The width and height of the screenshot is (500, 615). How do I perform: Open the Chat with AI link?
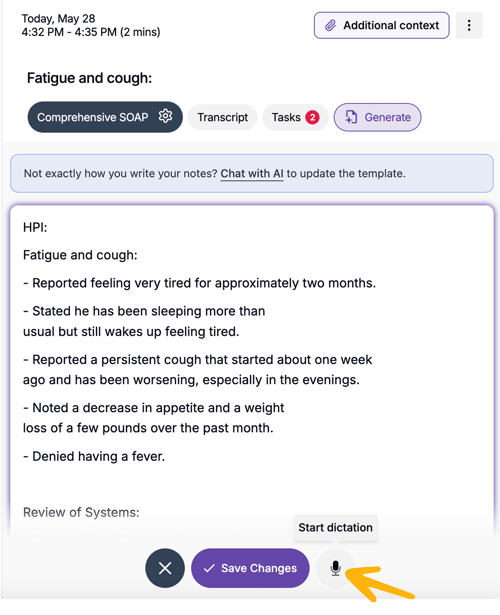pyautogui.click(x=252, y=173)
